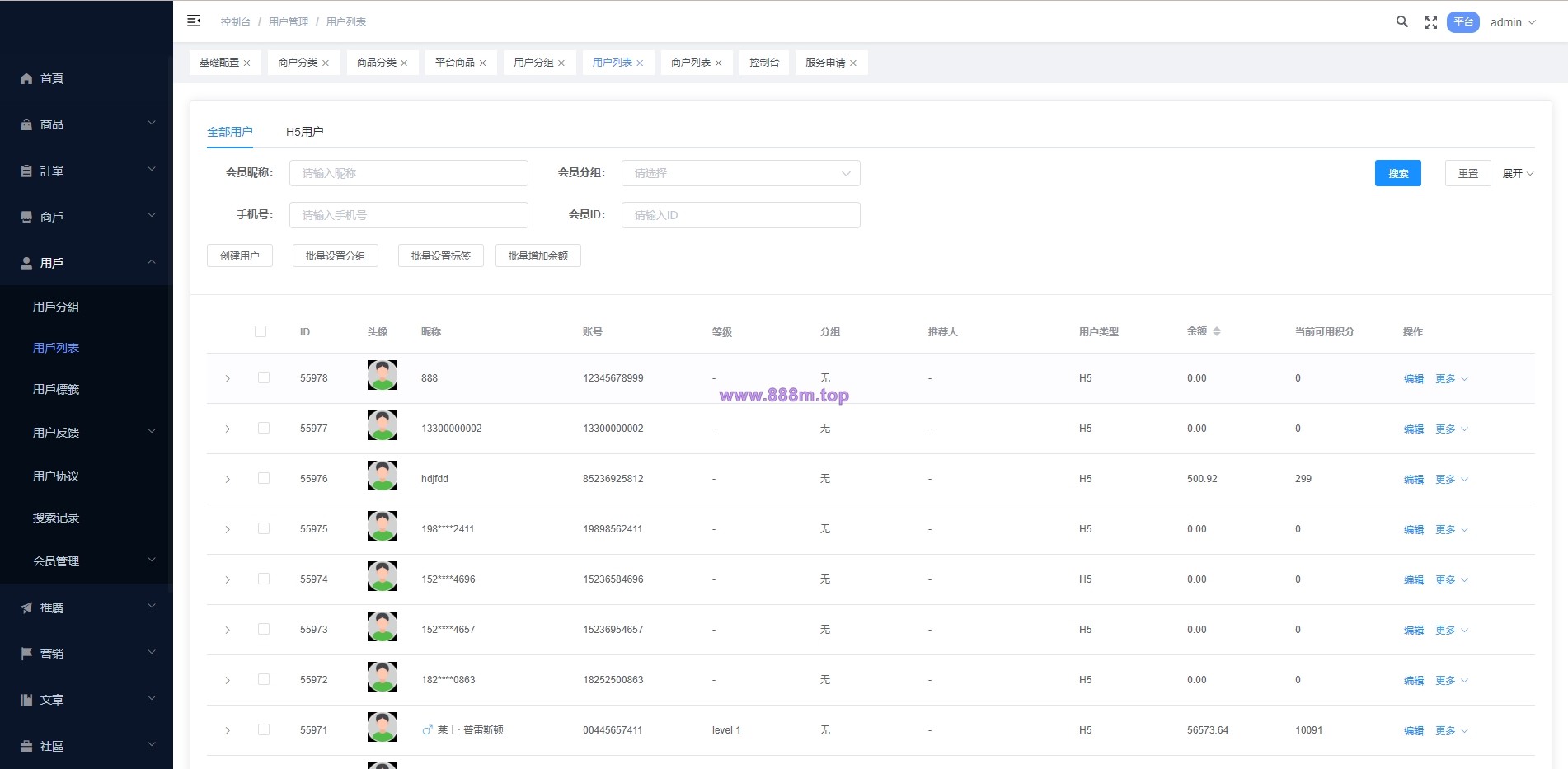Expand the 商戶 sidebar menu

coord(87,217)
